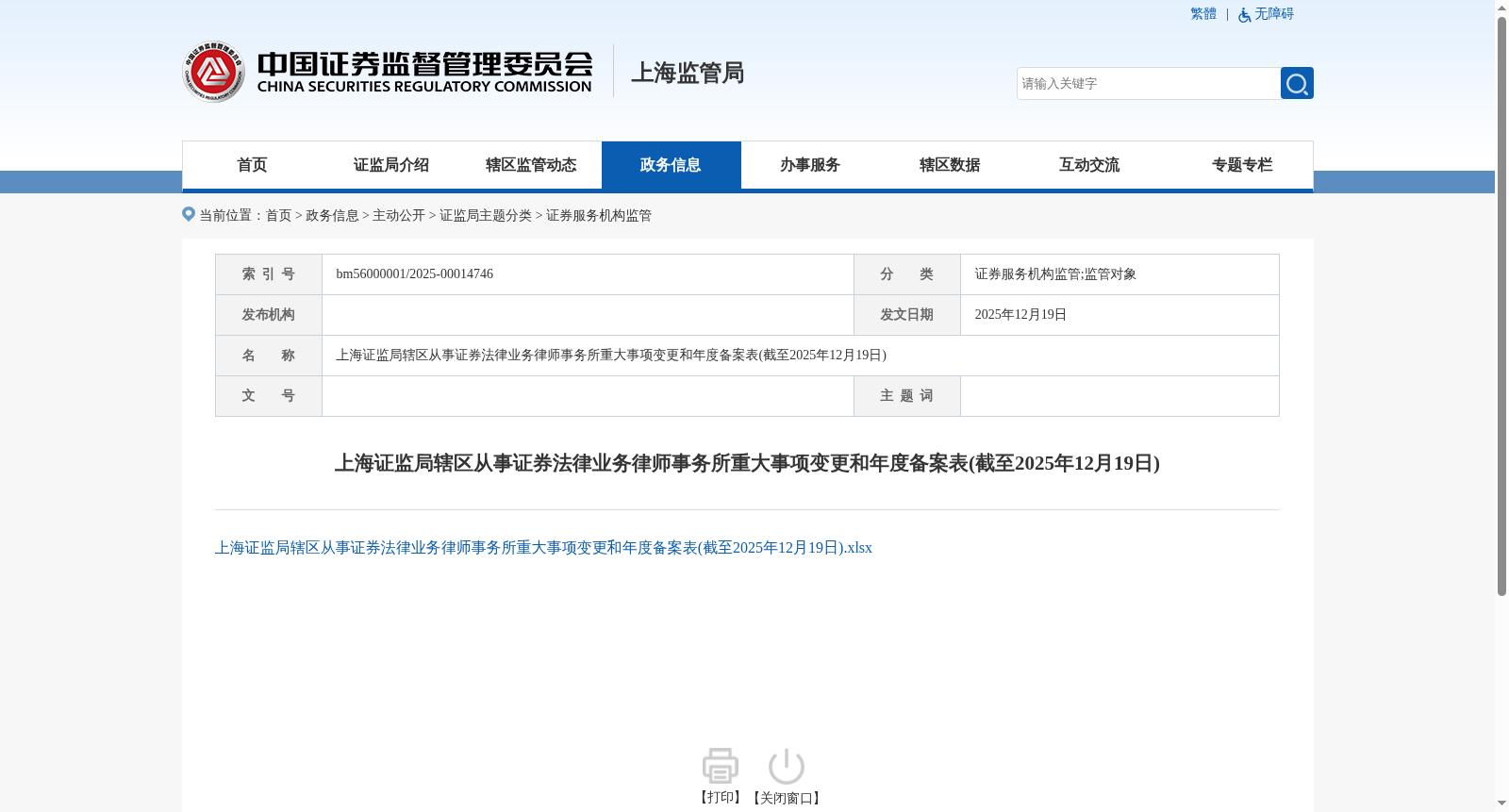Click the 【打印】 print label
The width and height of the screenshot is (1509, 812).
[721, 798]
